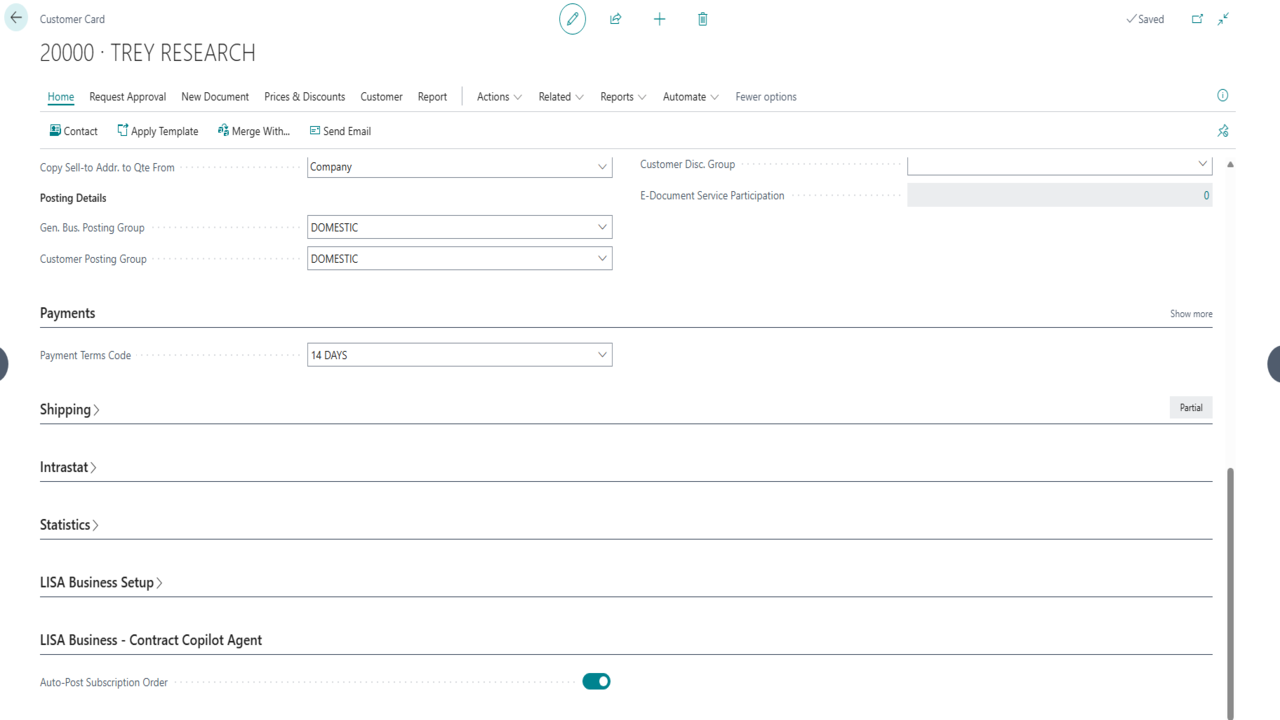The height and width of the screenshot is (720, 1280).
Task: Open the Actions menu
Action: click(x=499, y=97)
